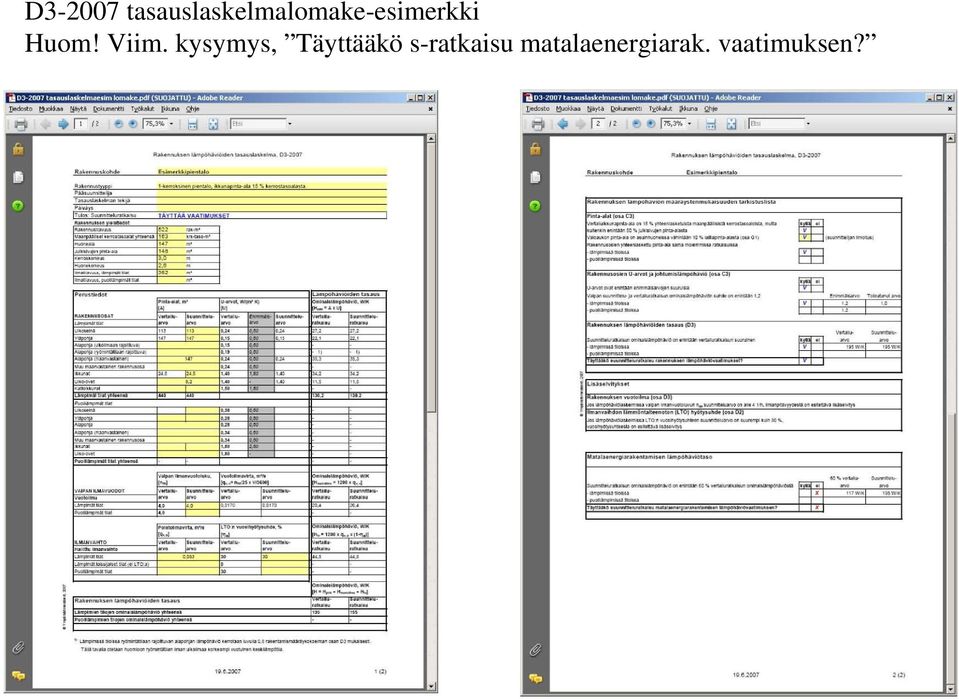
Task: Open Comments panel in right window
Action: [x=536, y=678]
